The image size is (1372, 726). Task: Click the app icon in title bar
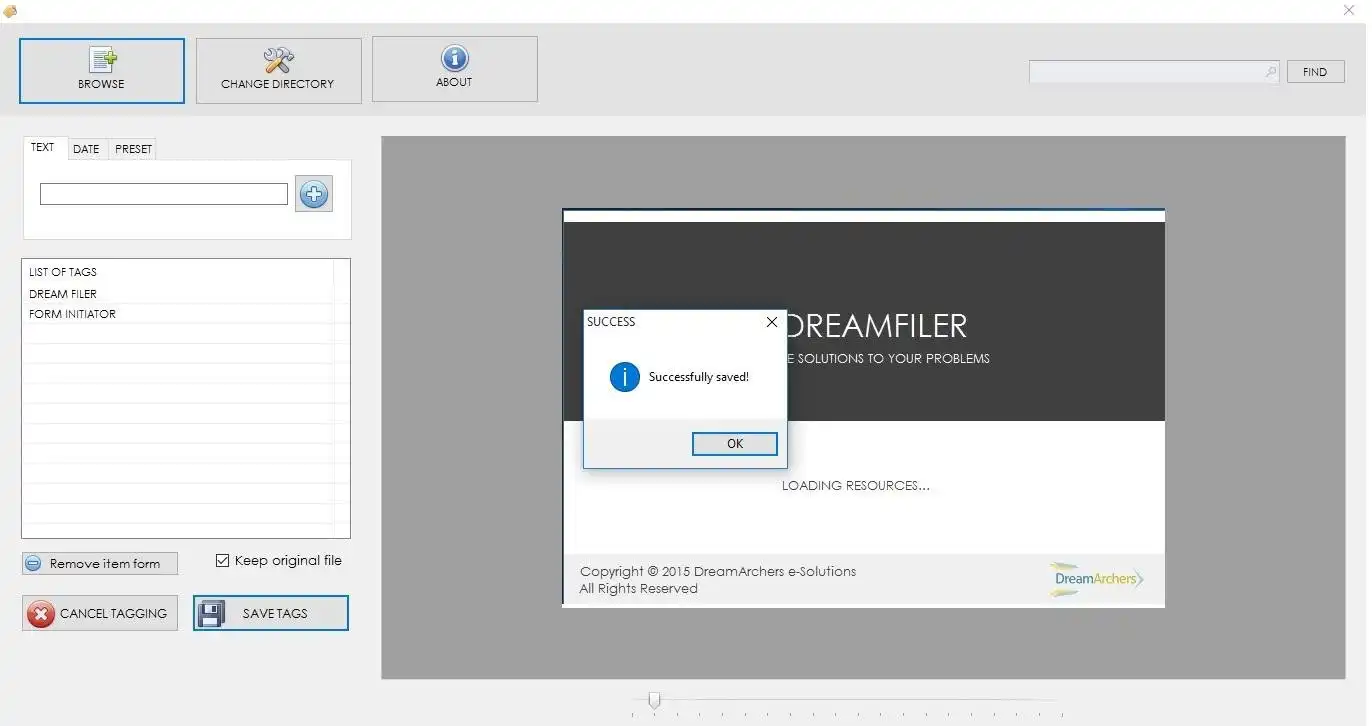click(10, 11)
